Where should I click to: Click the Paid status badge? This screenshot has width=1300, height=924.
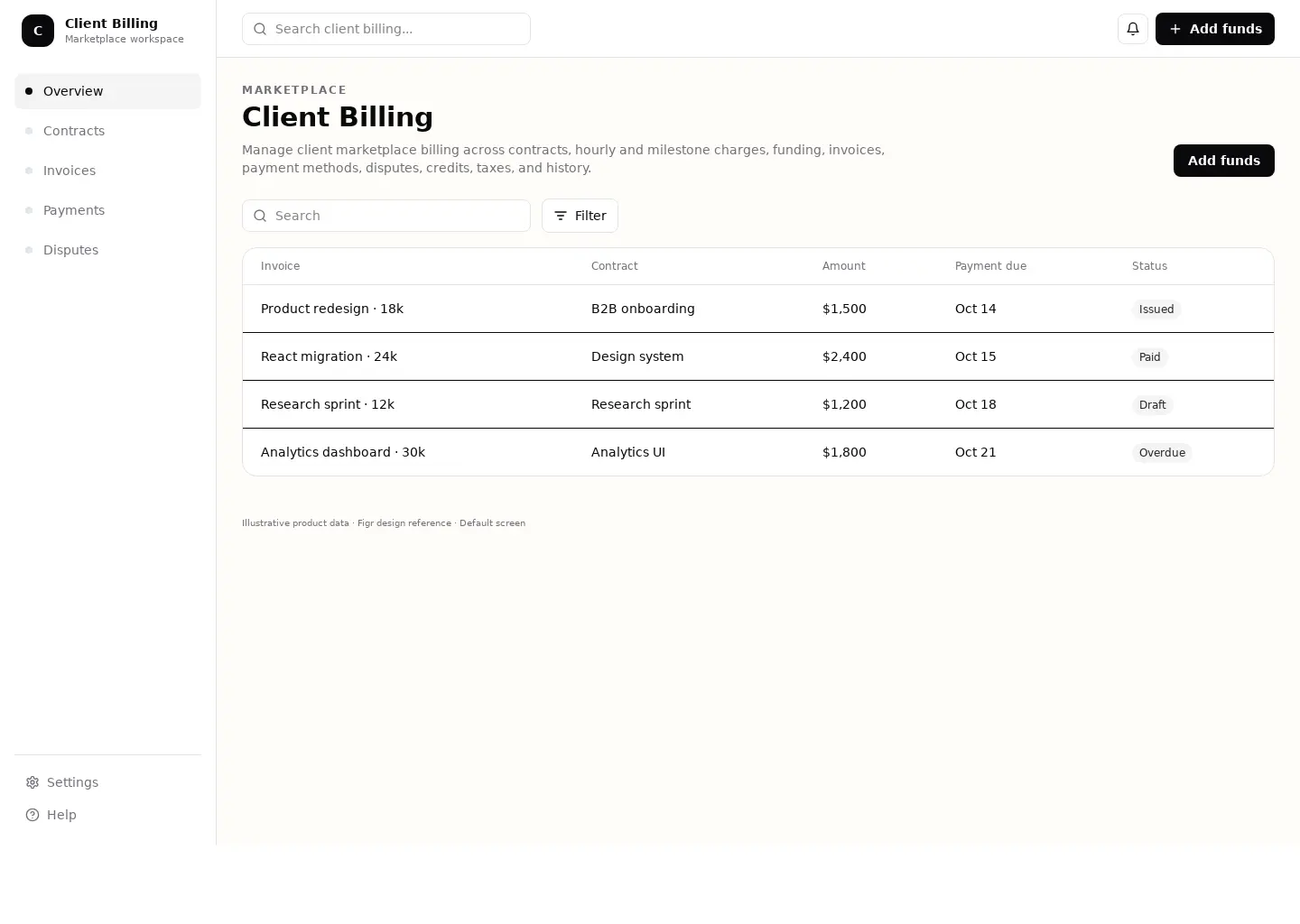(x=1150, y=357)
